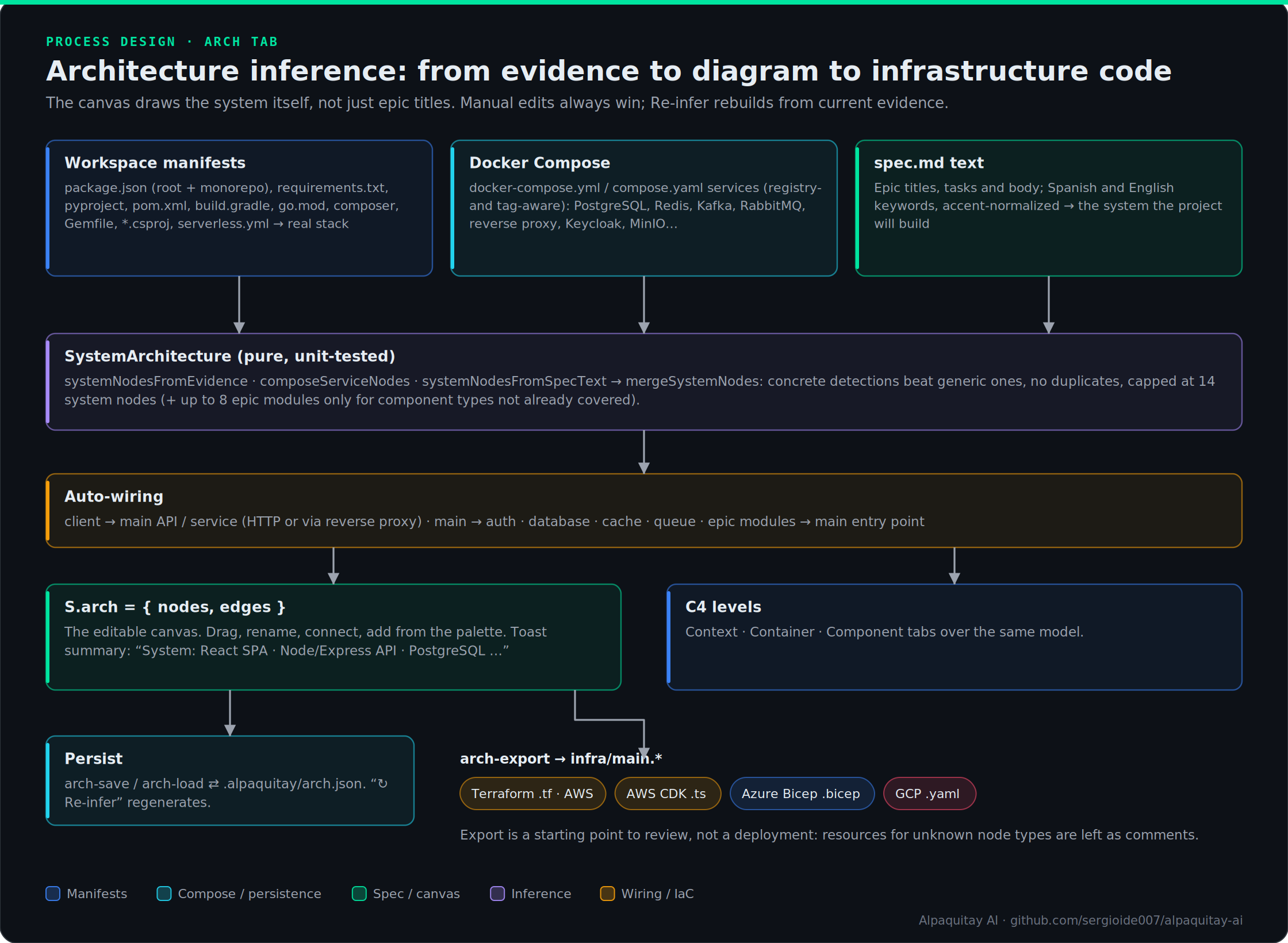The image size is (1288, 943).
Task: Click the editable canvas description text
Action: coord(305,641)
